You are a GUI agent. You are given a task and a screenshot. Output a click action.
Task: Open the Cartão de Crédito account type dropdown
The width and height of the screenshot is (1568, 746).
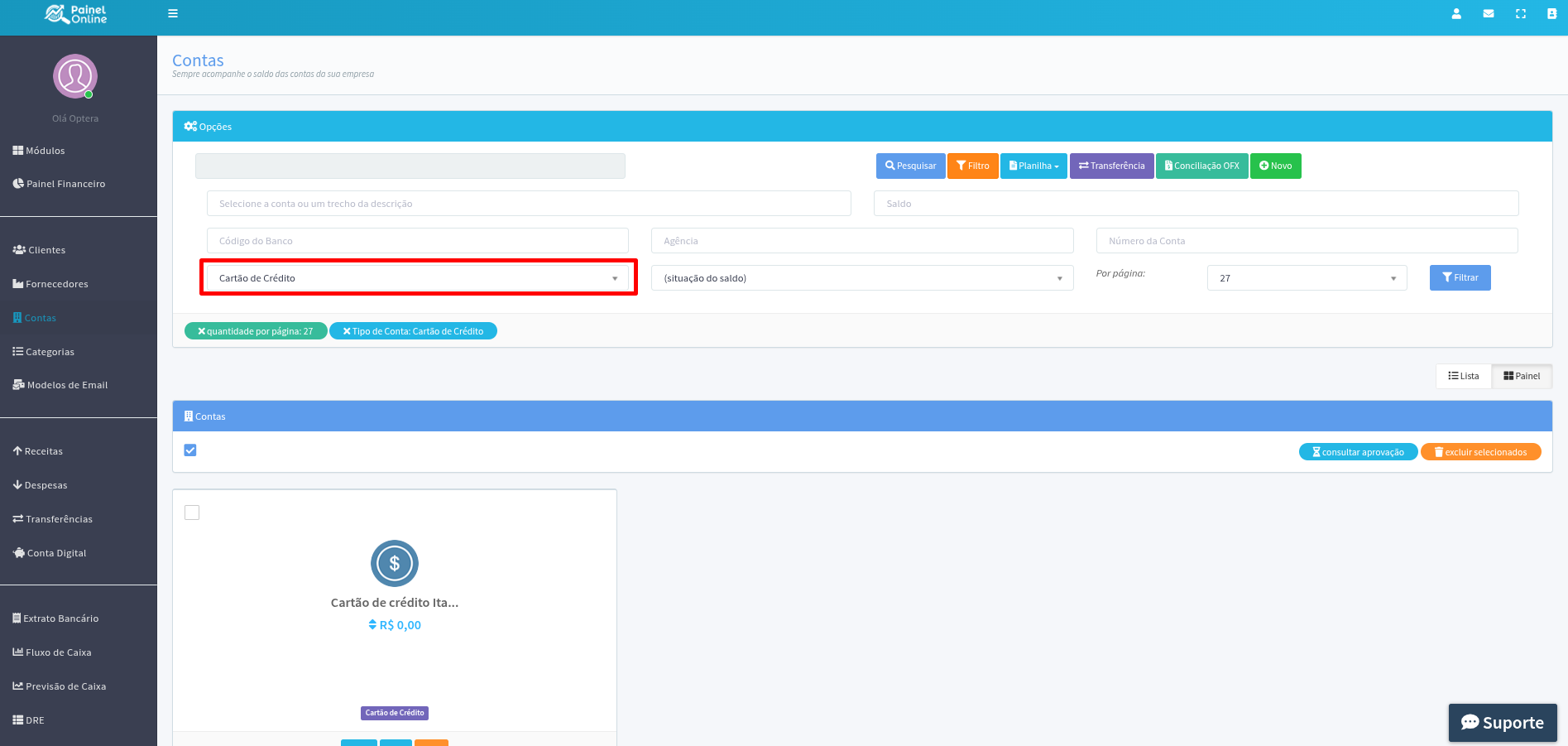[418, 278]
